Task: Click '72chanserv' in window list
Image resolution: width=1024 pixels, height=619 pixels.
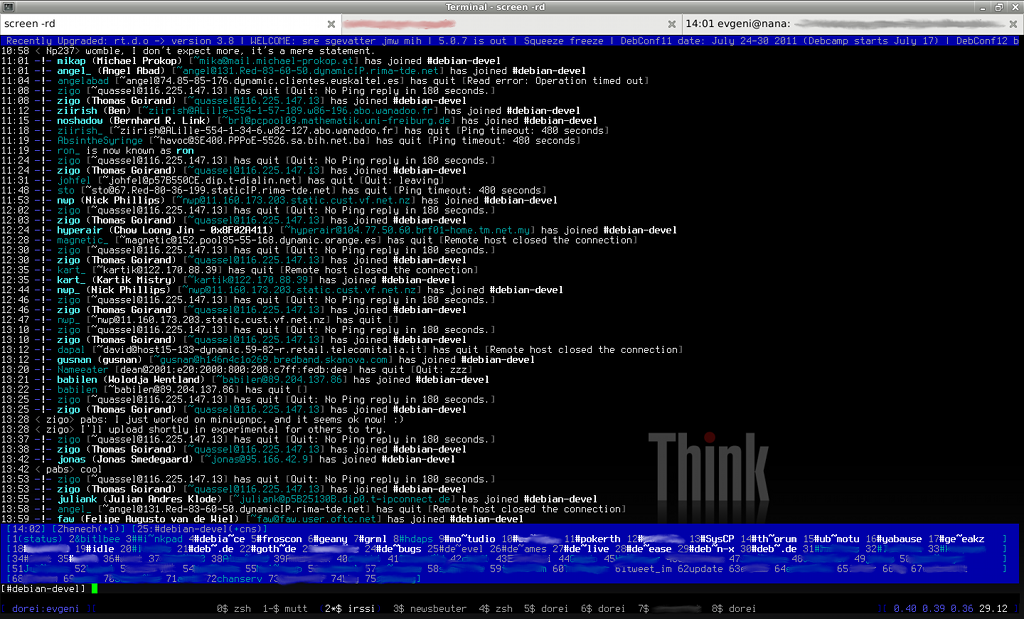Action: point(234,579)
